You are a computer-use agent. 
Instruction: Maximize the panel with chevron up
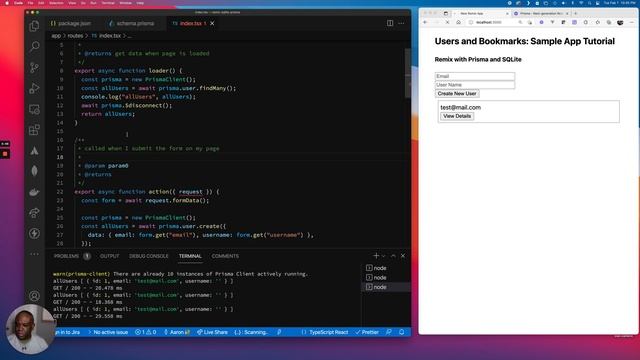[393, 256]
